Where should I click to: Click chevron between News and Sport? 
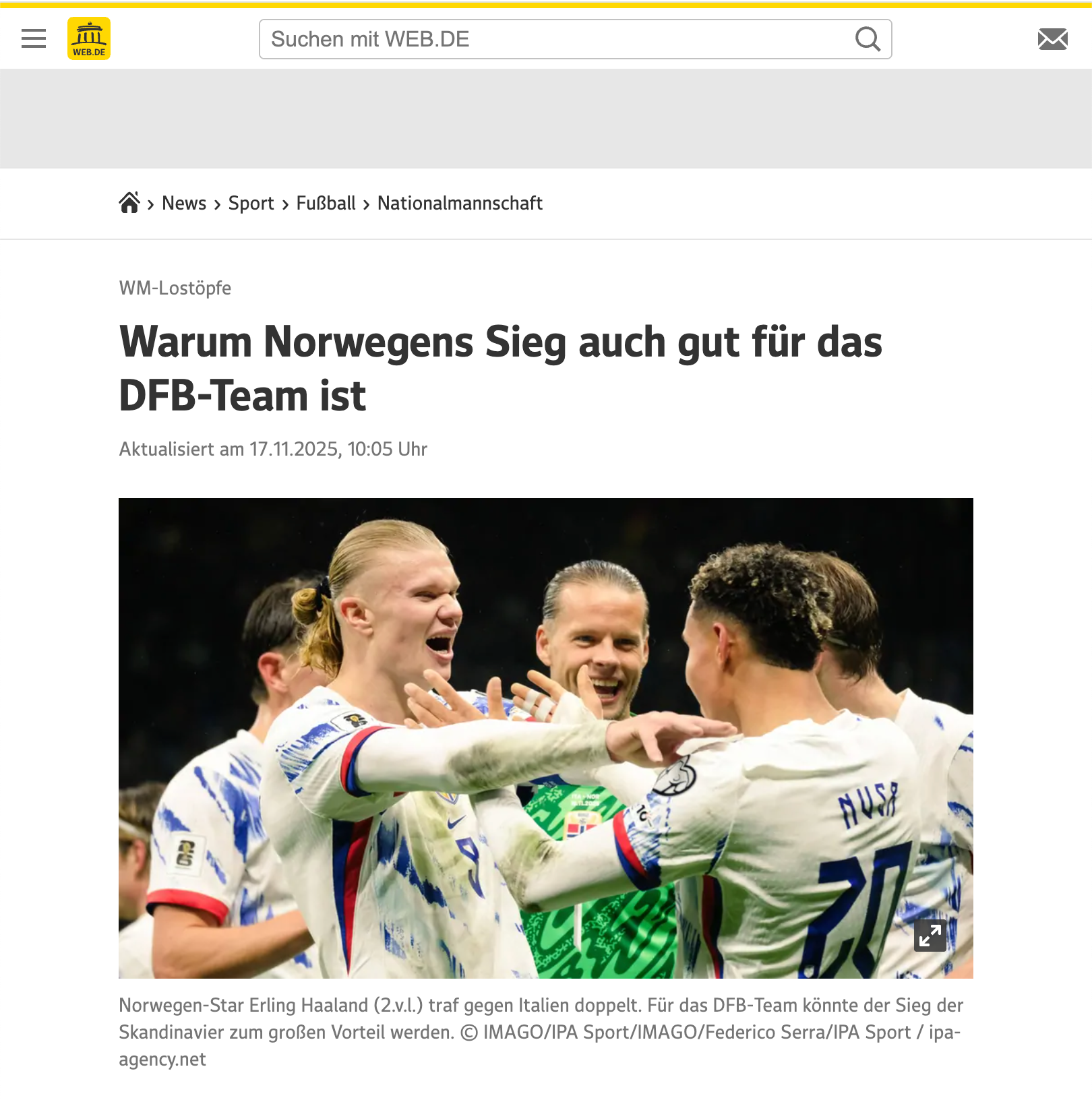click(217, 204)
